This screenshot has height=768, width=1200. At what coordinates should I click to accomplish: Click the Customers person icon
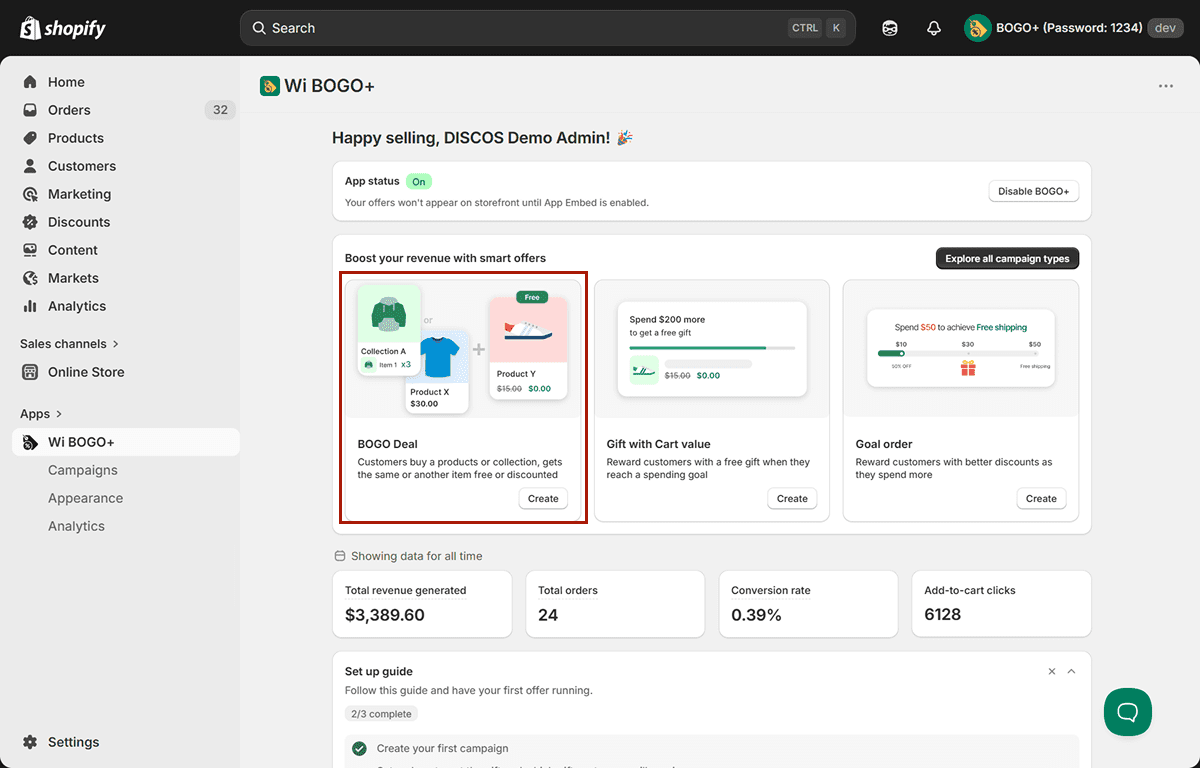coord(30,166)
